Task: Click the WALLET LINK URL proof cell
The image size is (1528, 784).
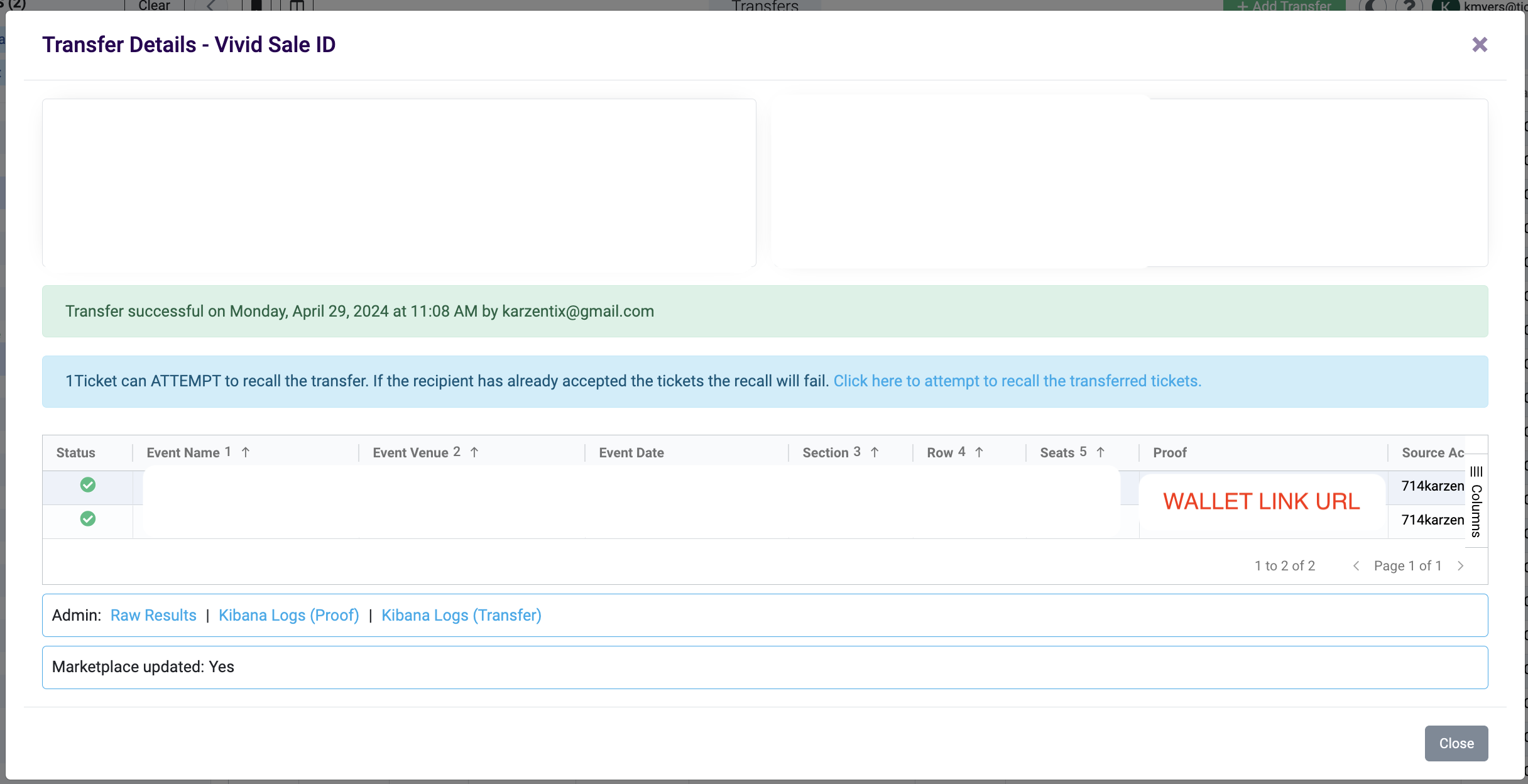Action: (1261, 501)
